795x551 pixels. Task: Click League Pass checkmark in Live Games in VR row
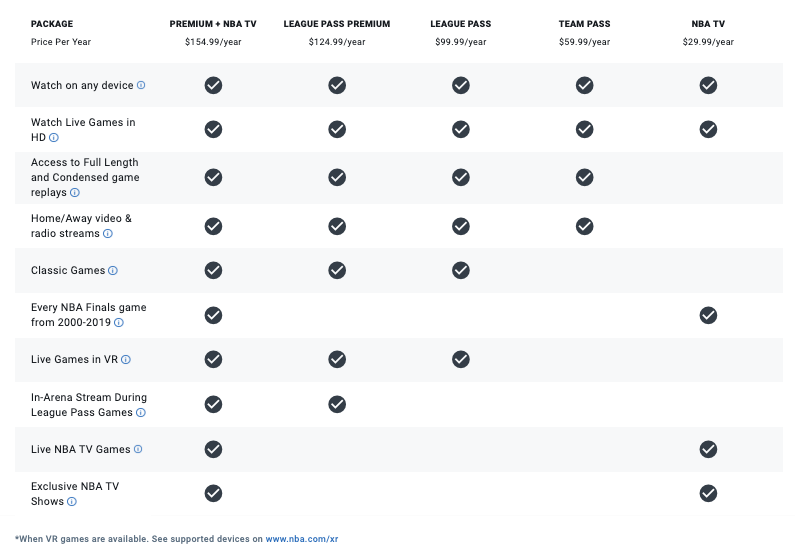pyautogui.click(x=460, y=359)
